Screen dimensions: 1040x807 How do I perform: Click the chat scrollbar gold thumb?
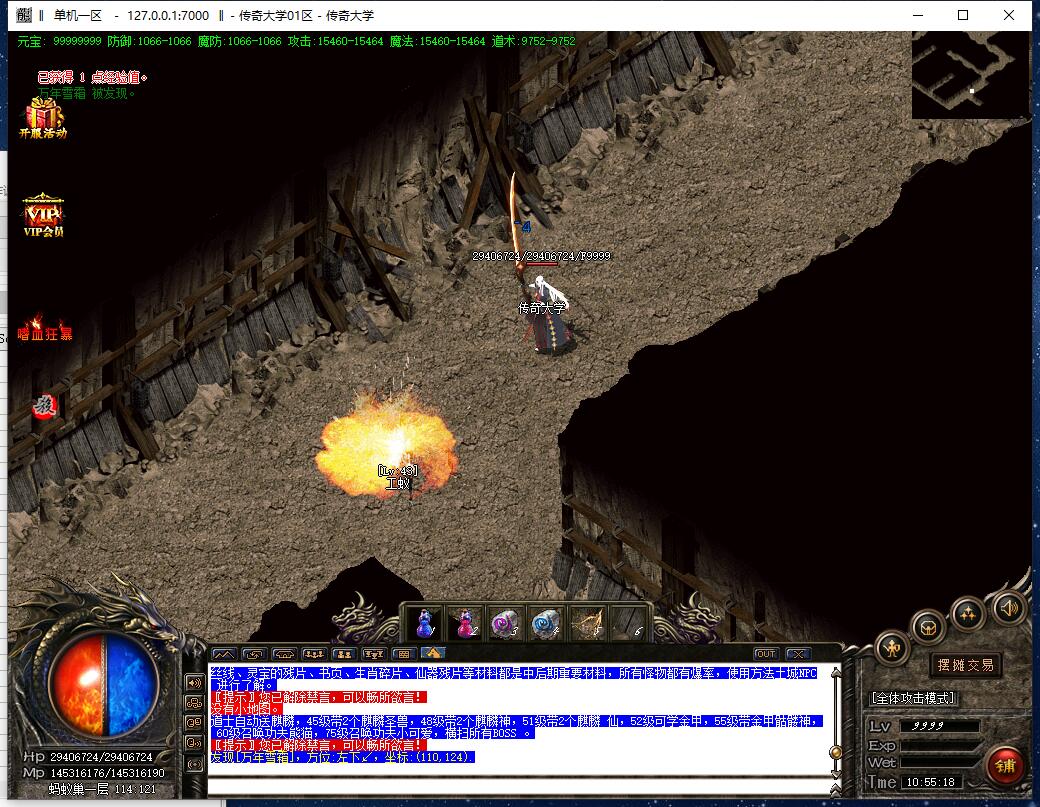[x=836, y=752]
